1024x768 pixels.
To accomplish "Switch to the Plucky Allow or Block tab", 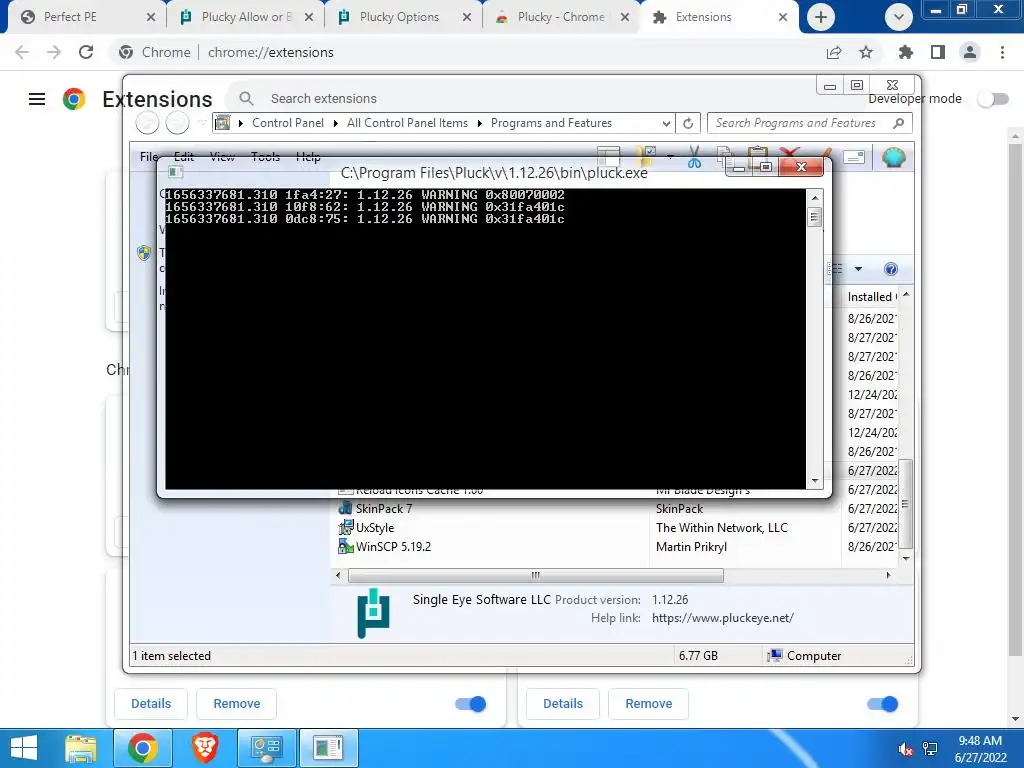I will tap(244, 17).
